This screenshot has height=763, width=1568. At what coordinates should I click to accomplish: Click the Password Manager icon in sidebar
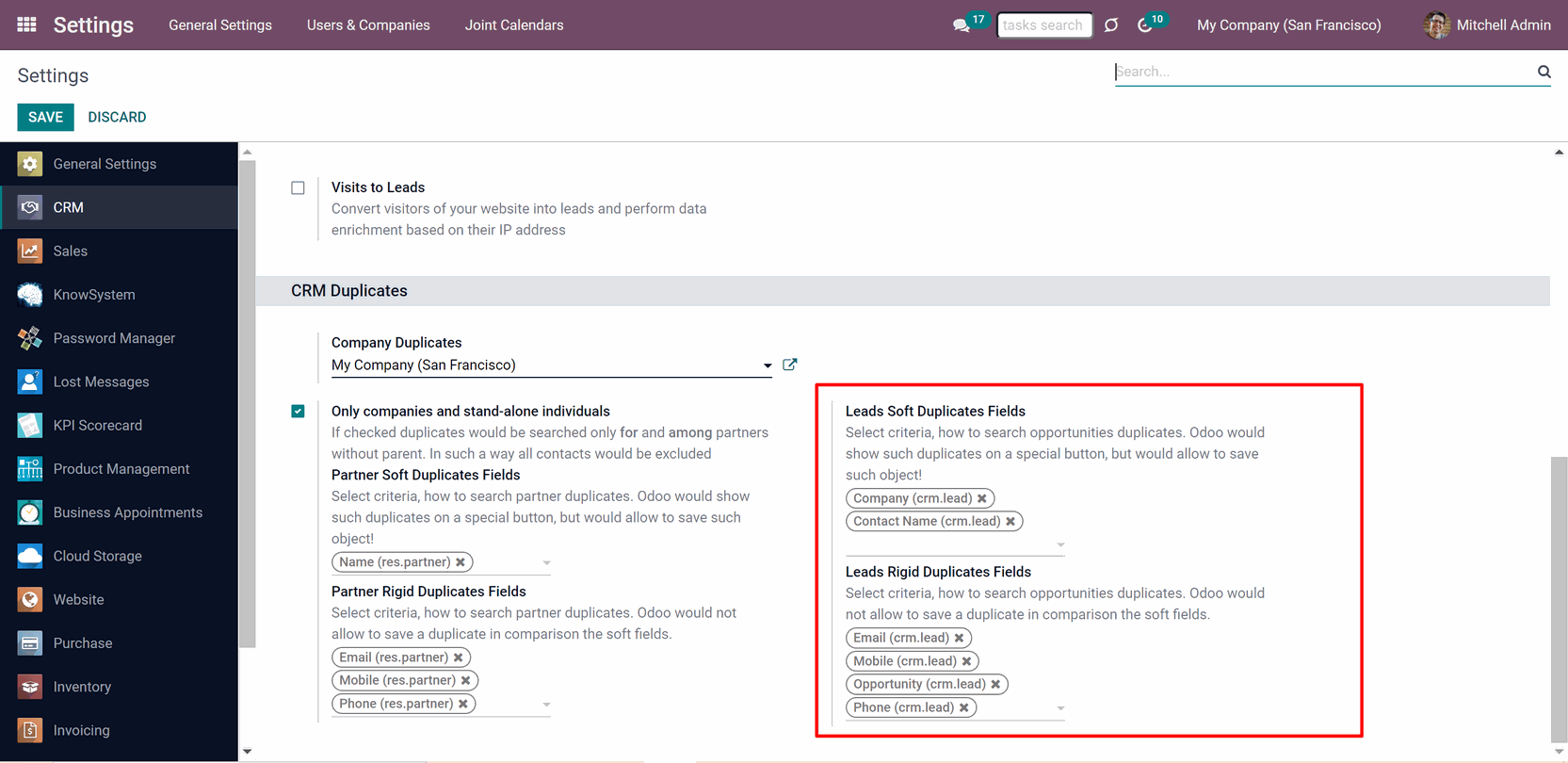coord(30,338)
